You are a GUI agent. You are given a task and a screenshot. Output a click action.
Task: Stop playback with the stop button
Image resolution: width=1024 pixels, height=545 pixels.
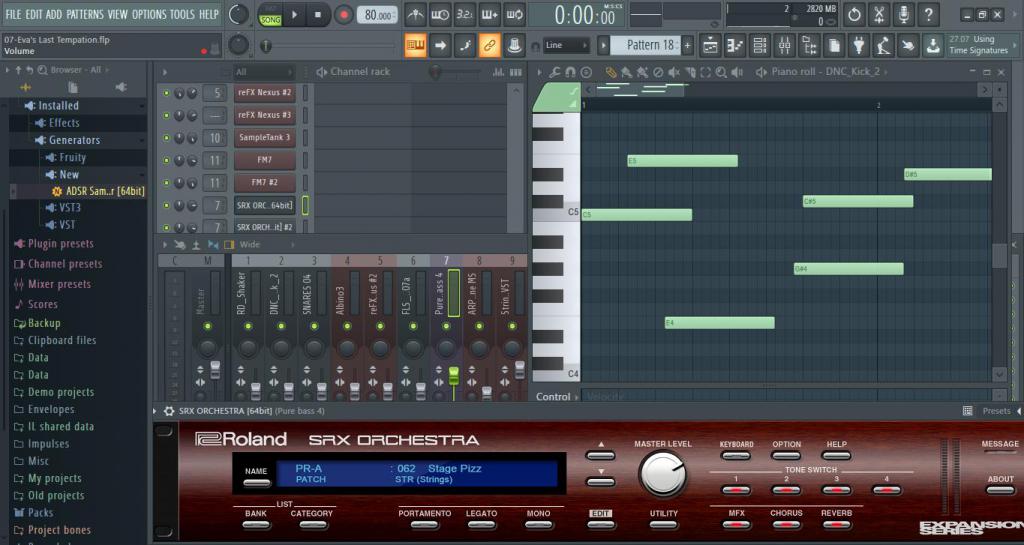[319, 14]
